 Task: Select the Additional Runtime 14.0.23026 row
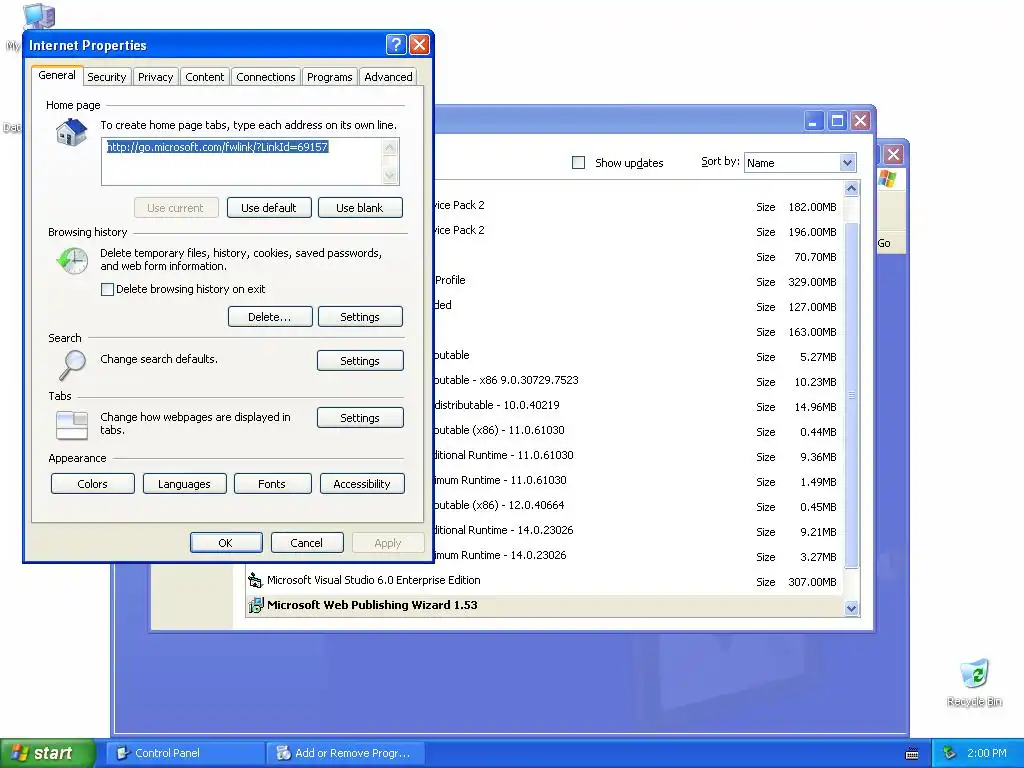click(638, 532)
